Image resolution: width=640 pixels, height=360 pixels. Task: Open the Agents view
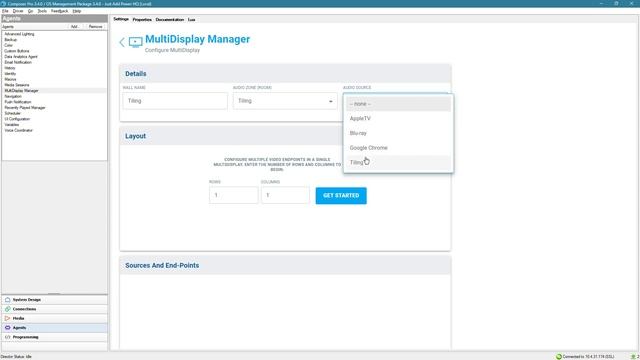[55, 328]
